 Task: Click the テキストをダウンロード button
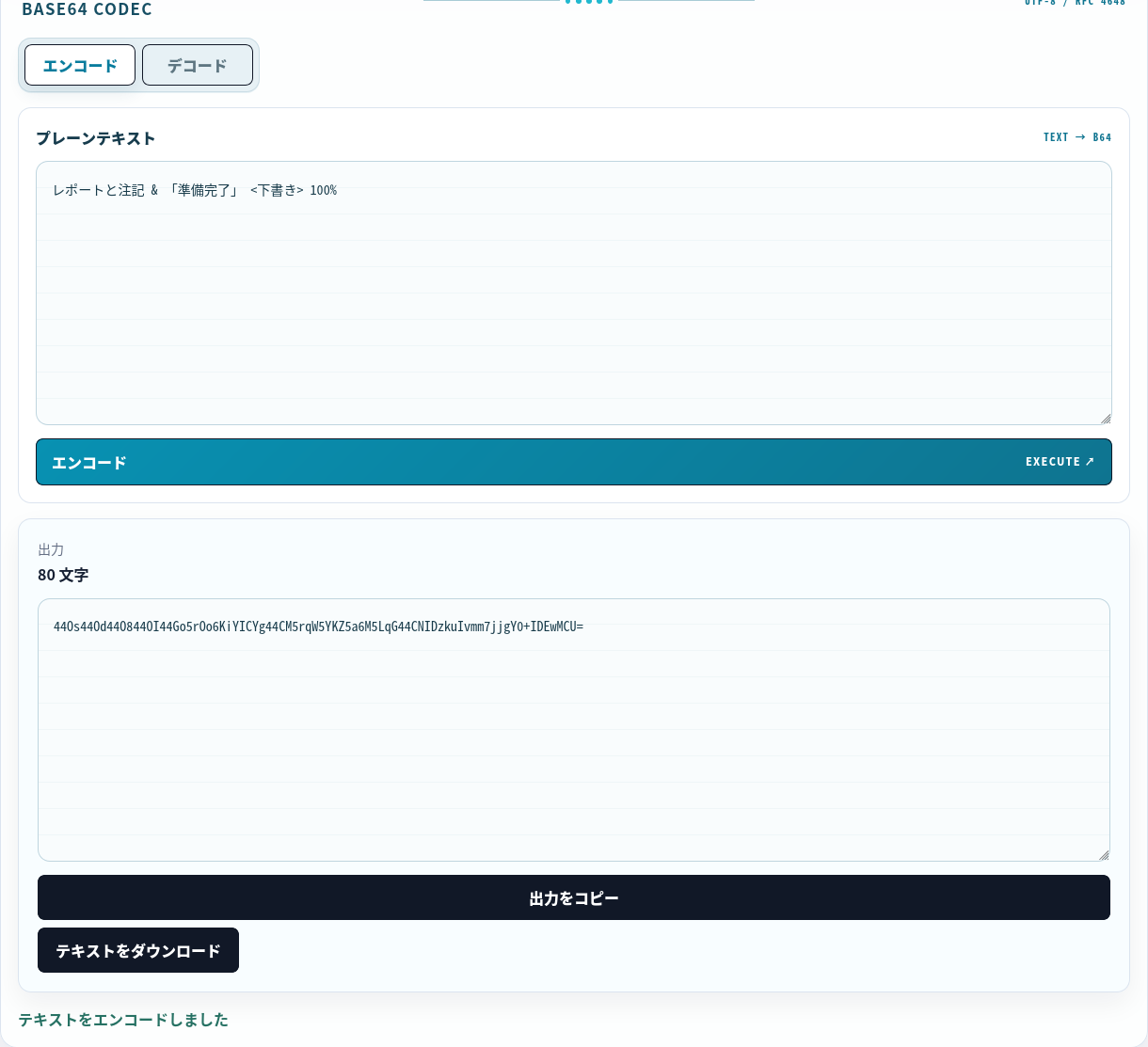pyautogui.click(x=138, y=950)
